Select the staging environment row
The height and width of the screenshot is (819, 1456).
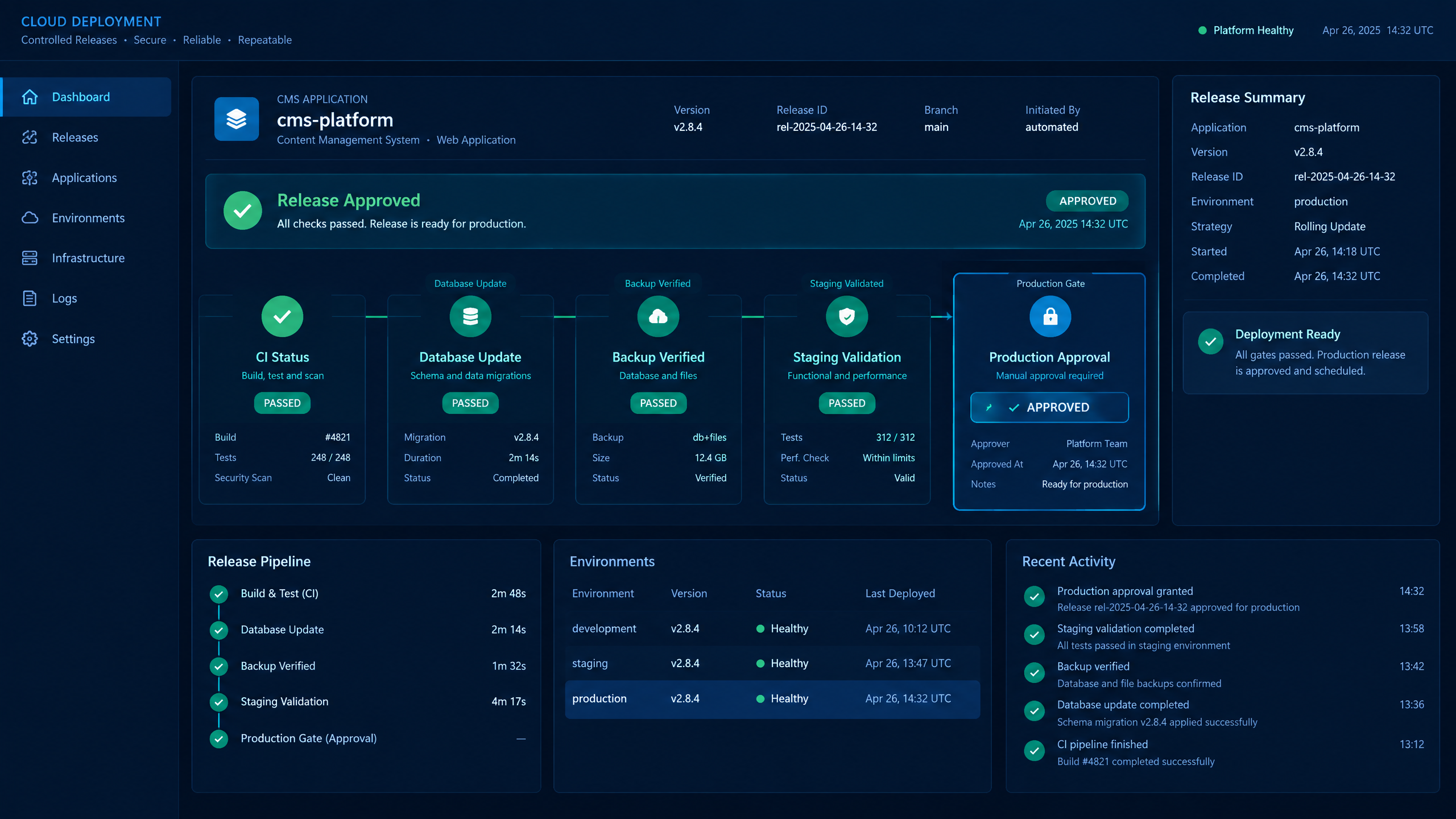point(772,663)
